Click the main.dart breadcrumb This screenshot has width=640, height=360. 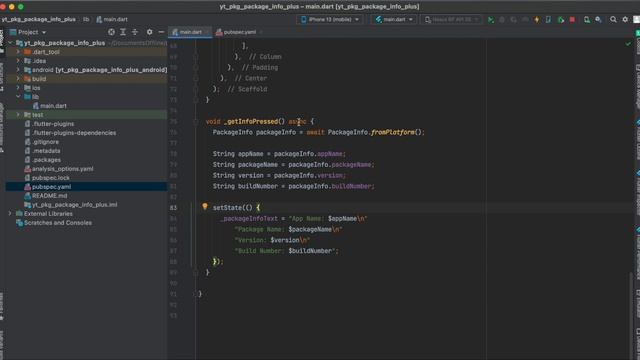112,19
